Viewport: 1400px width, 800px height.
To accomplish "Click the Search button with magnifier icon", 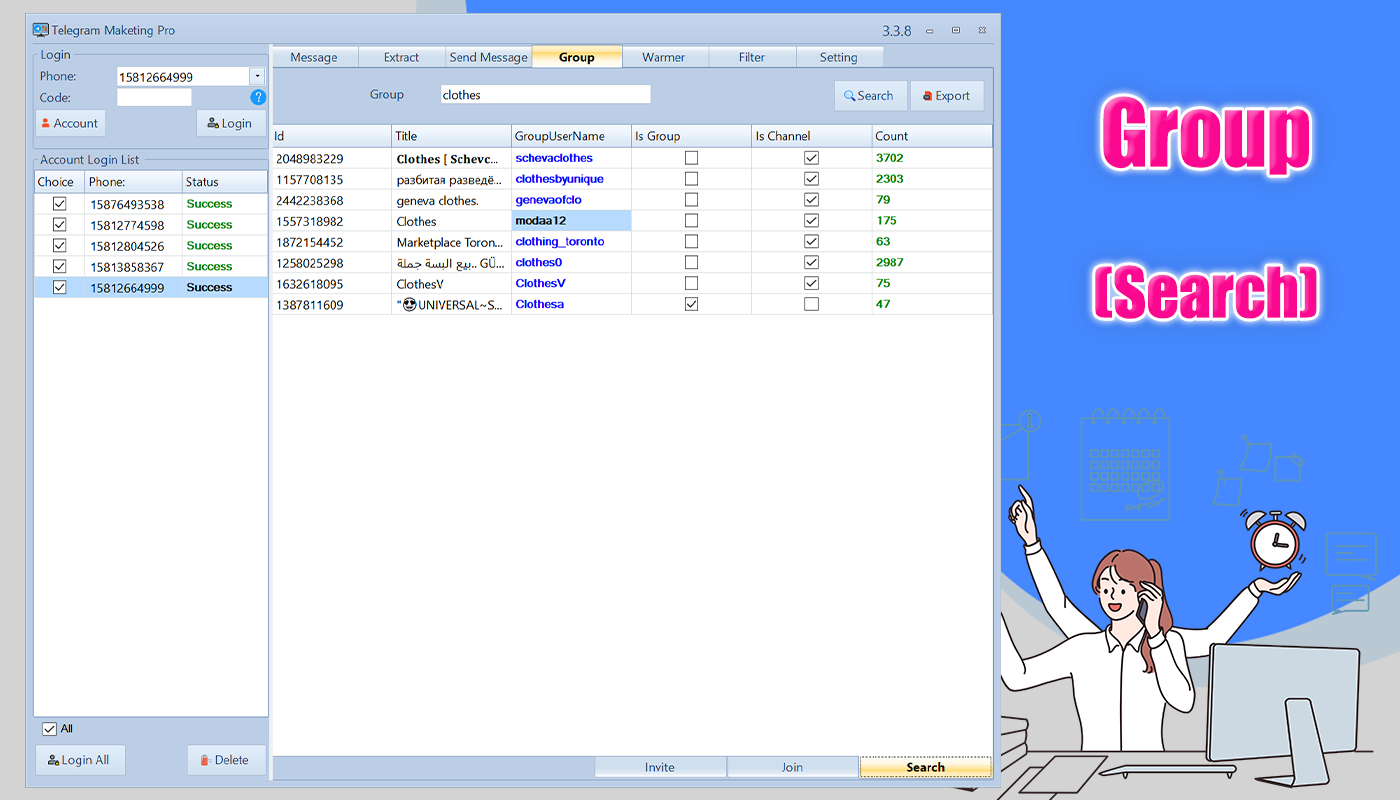I will click(x=870, y=96).
